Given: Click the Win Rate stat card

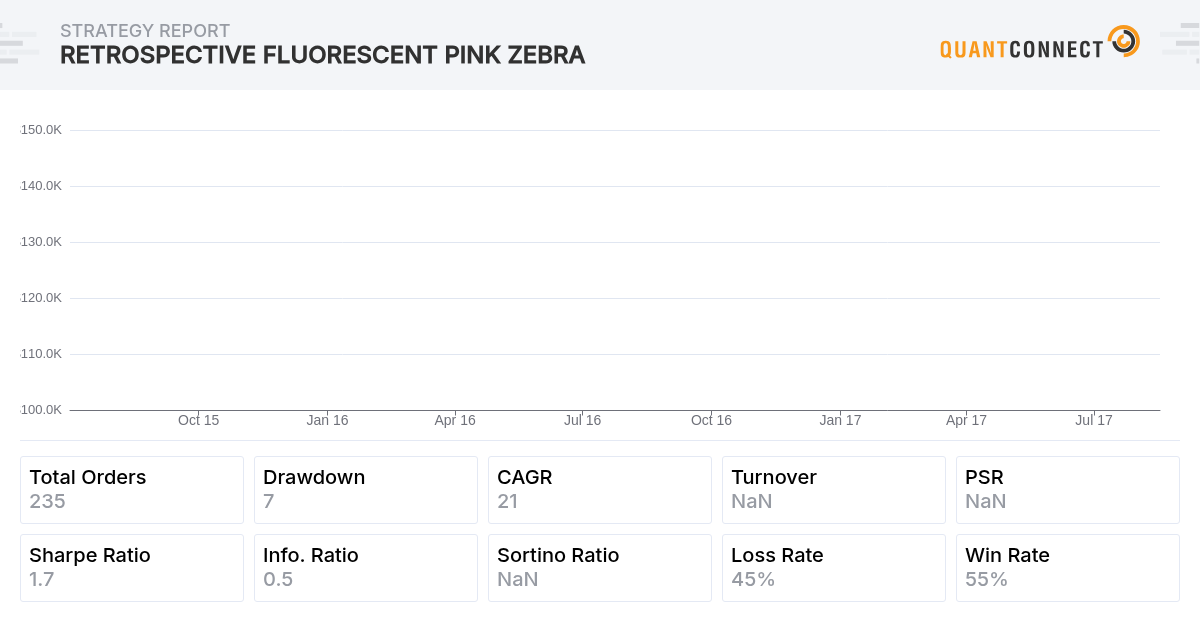Looking at the screenshot, I should 1068,568.
